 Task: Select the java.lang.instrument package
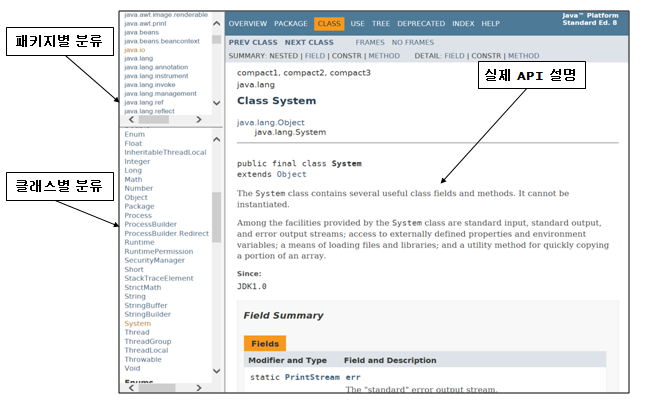[x=156, y=76]
